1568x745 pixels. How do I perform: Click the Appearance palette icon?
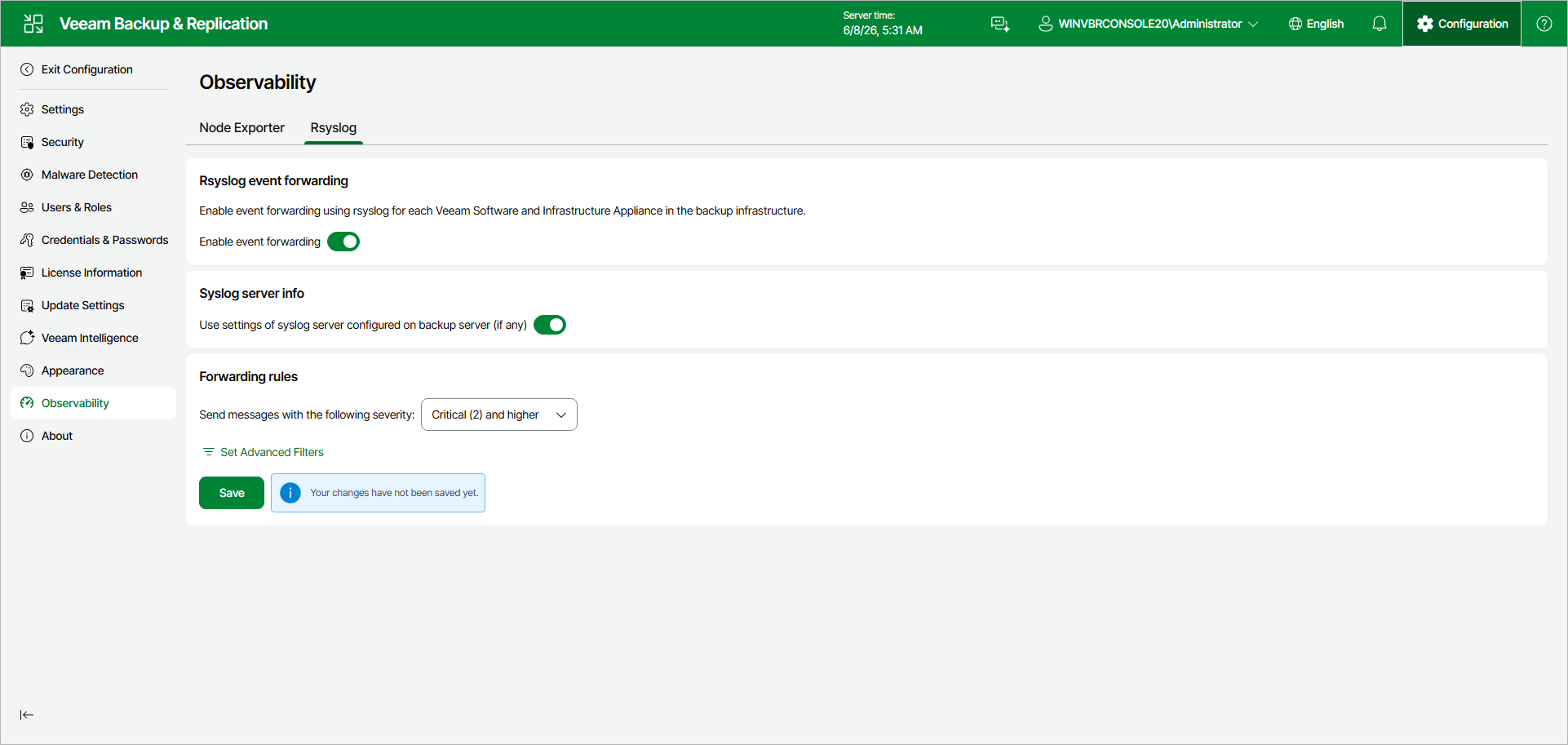tap(27, 370)
